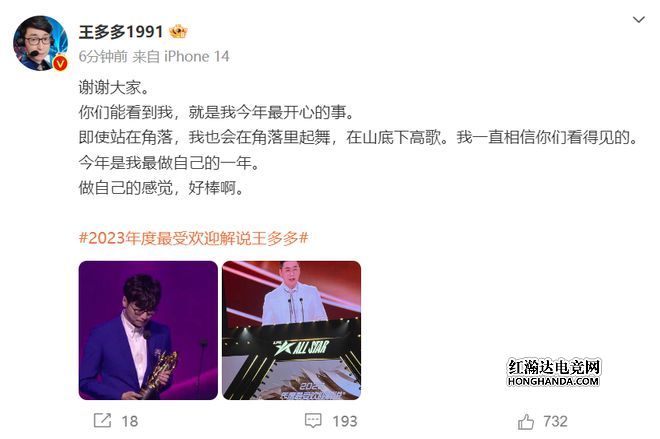View the All Star podium photo
660x439 pixels.
click(x=291, y=330)
